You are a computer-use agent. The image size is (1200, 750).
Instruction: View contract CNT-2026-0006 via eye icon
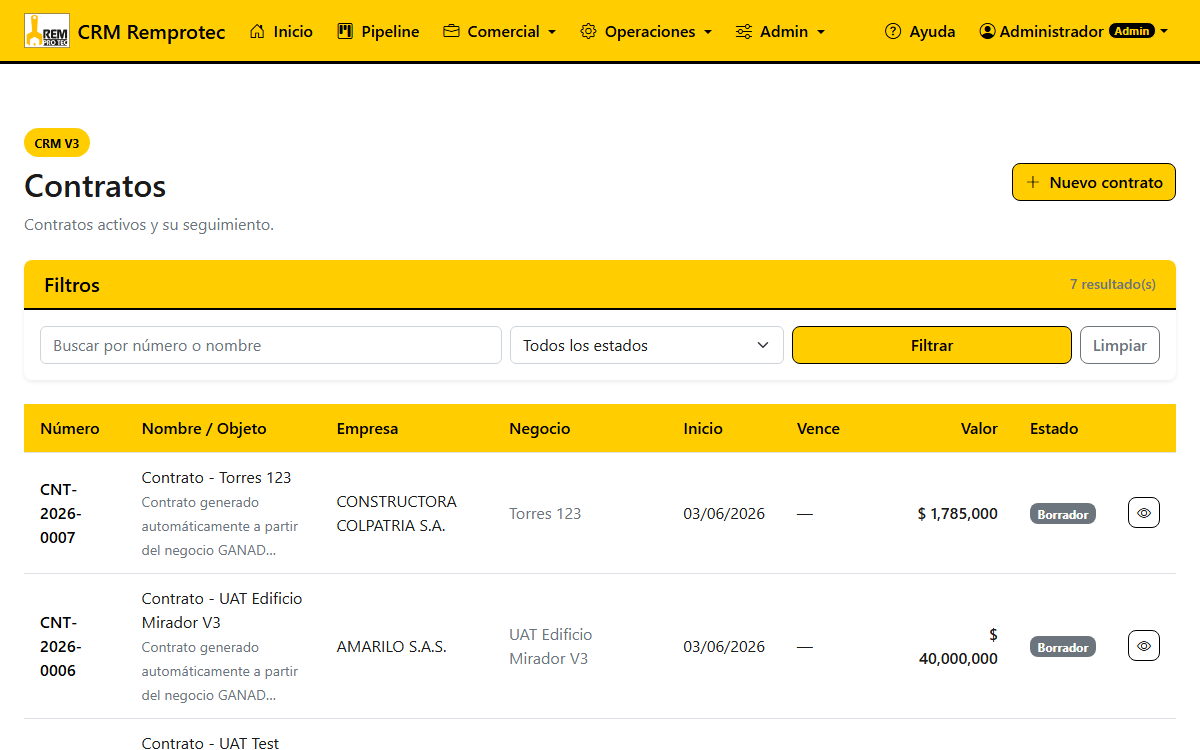tap(1144, 646)
